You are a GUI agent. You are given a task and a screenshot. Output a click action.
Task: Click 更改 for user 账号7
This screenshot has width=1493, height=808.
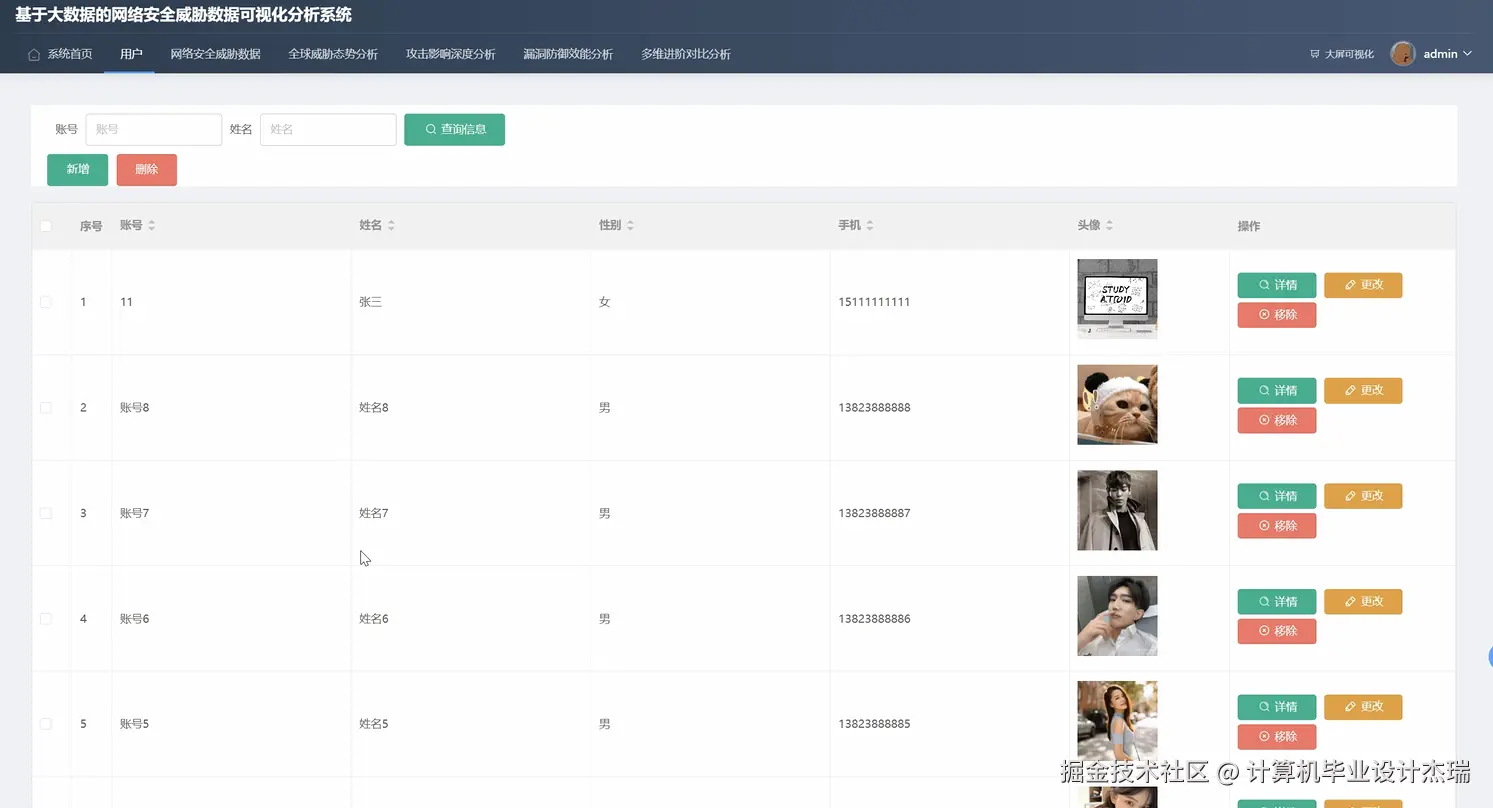[x=1363, y=496]
